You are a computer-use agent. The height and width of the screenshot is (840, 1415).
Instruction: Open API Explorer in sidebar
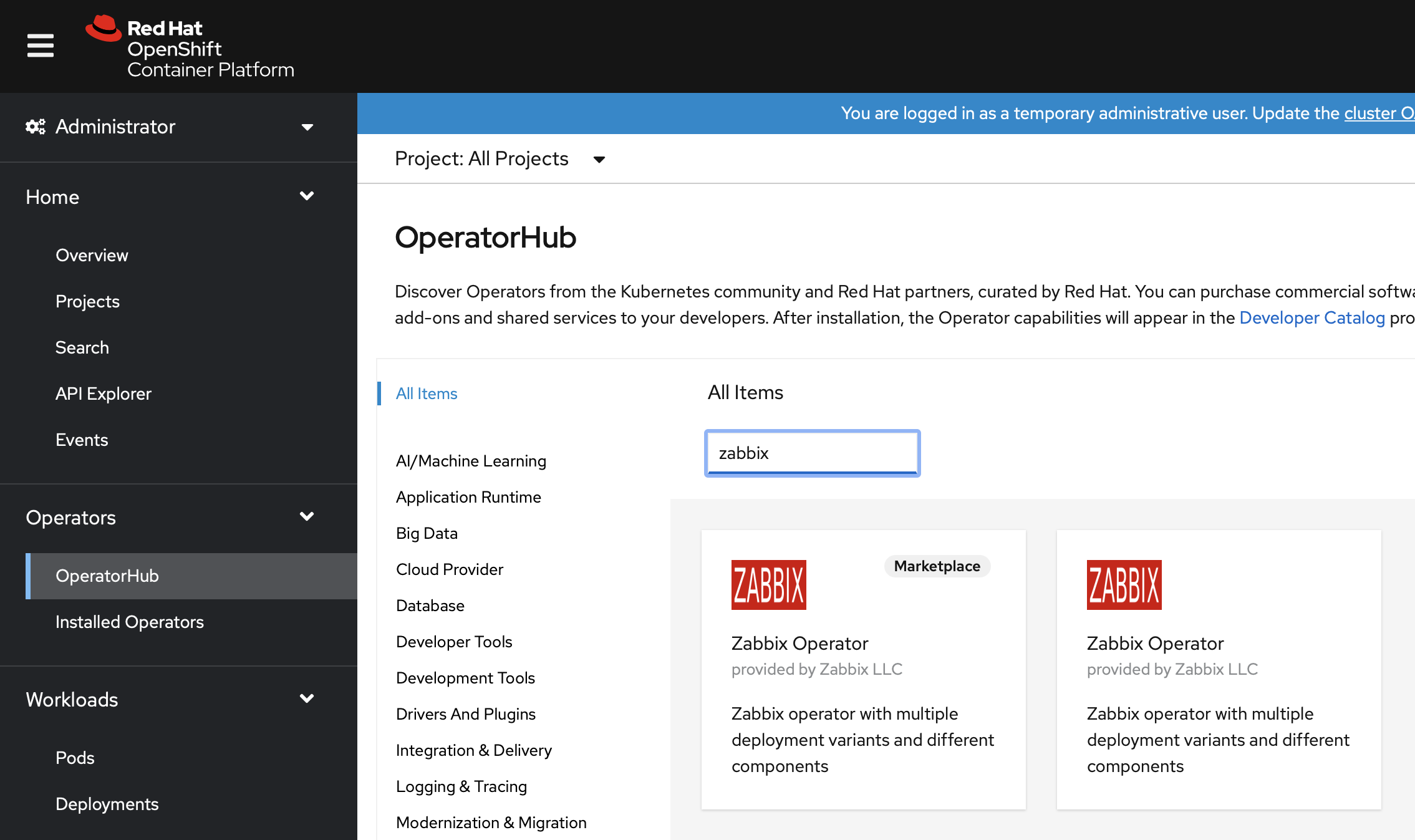pyautogui.click(x=104, y=393)
